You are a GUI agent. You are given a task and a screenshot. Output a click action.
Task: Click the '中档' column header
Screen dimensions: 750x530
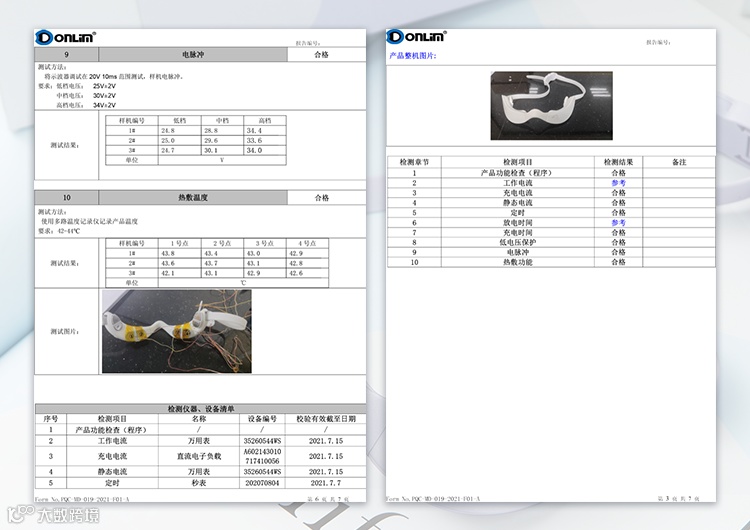pyautogui.click(x=222, y=121)
